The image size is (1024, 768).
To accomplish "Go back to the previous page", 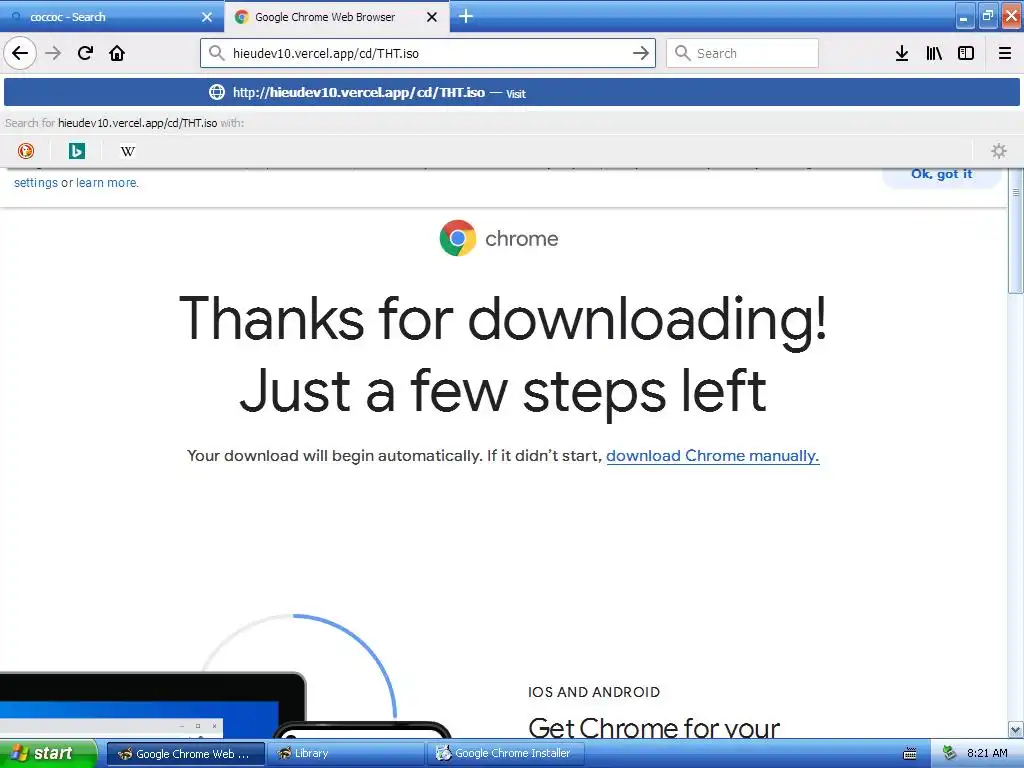I will [x=20, y=53].
